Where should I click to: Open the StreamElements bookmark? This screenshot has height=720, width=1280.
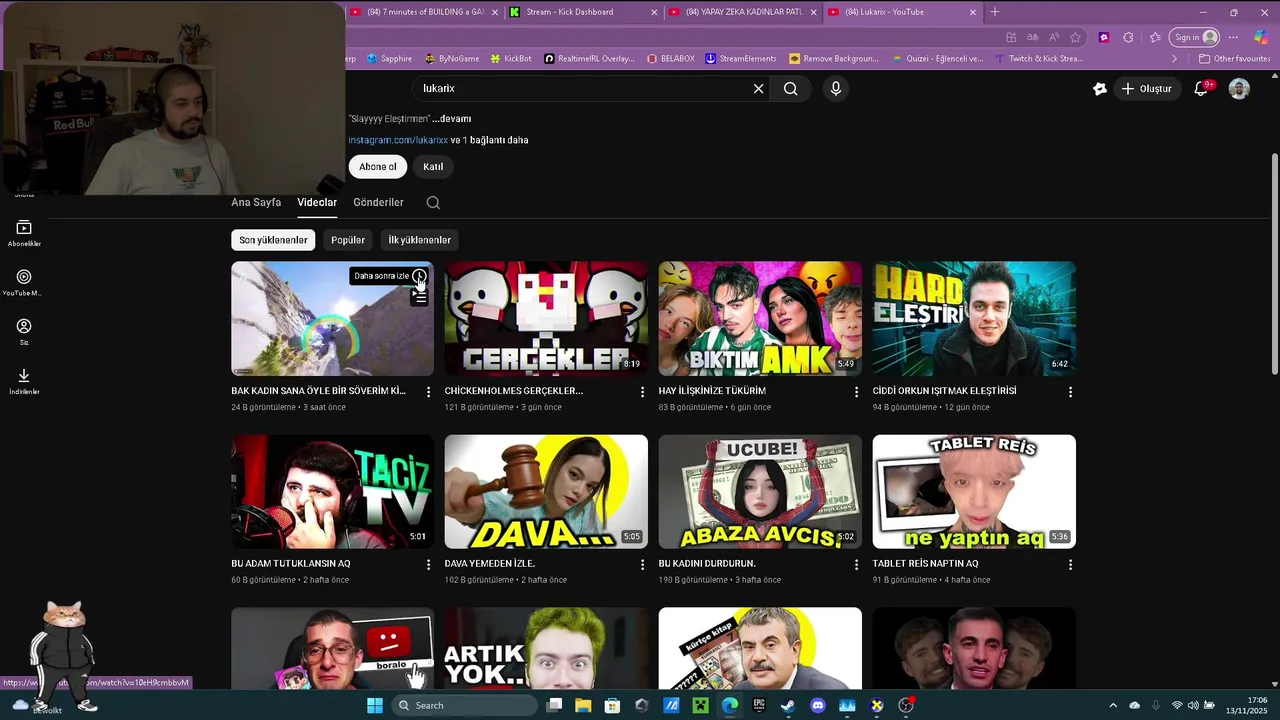point(740,59)
